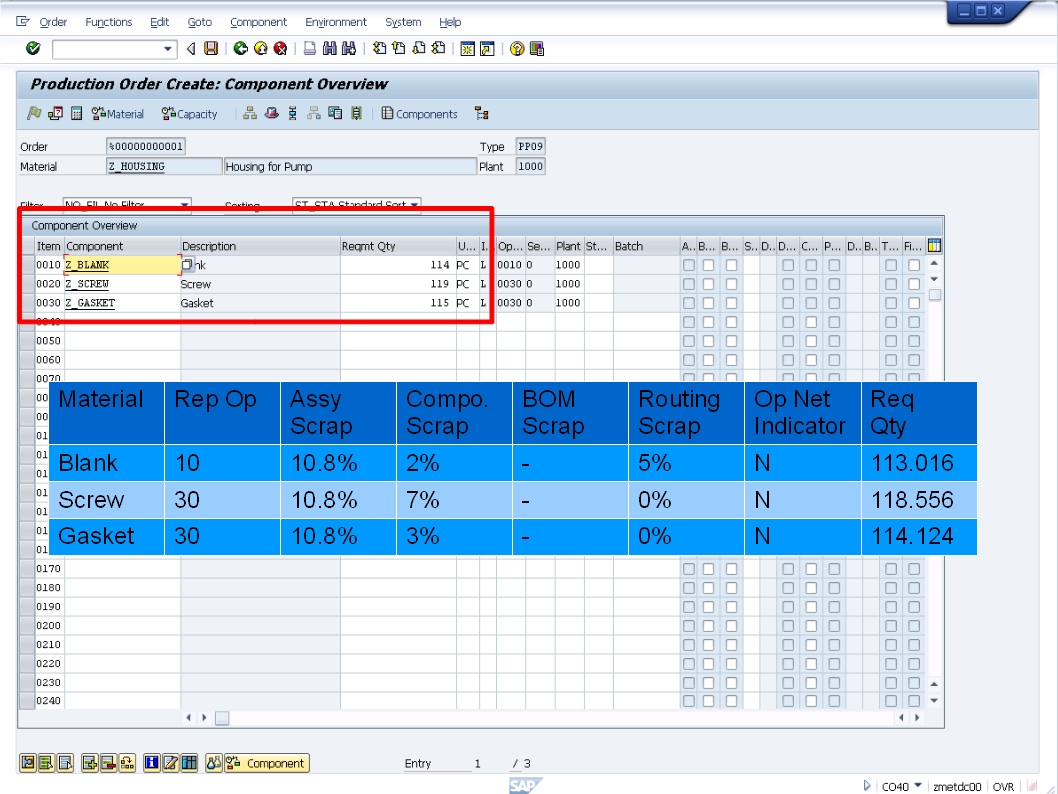This screenshot has height=794, width=1058.
Task: Open the Capacity check icon
Action: coord(190,113)
